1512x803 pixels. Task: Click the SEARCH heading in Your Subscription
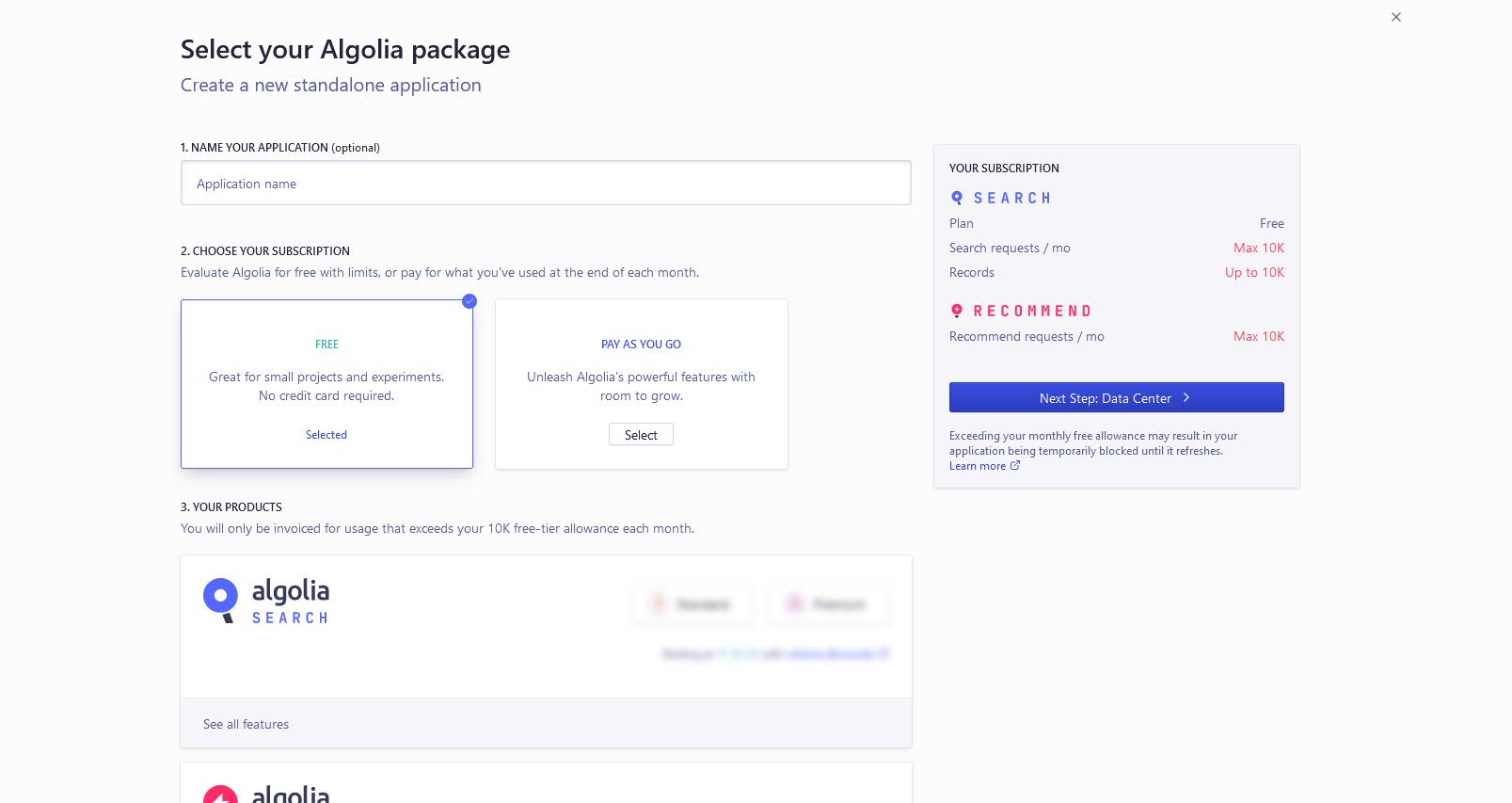(1012, 198)
